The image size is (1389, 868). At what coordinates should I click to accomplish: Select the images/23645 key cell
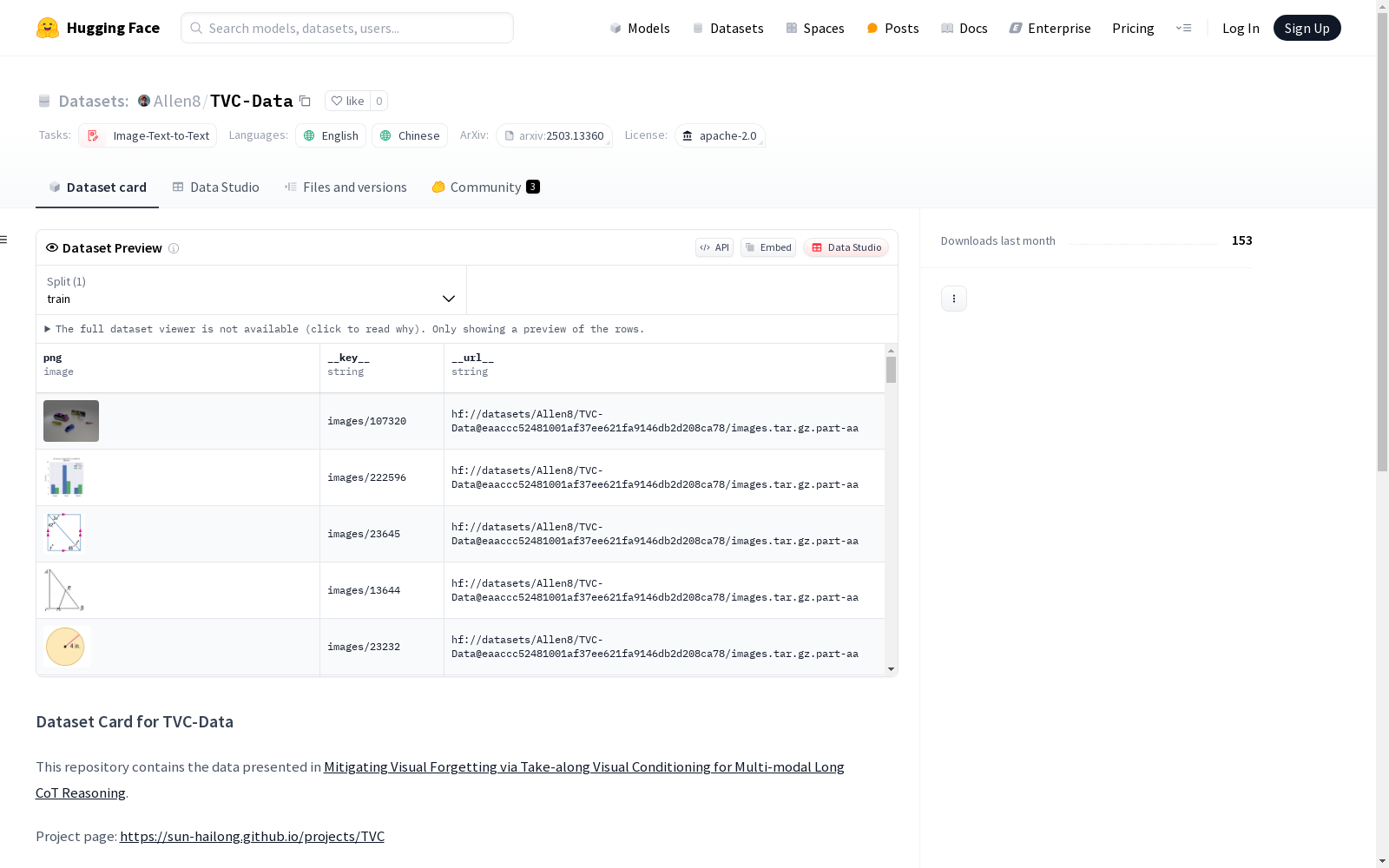coord(382,534)
